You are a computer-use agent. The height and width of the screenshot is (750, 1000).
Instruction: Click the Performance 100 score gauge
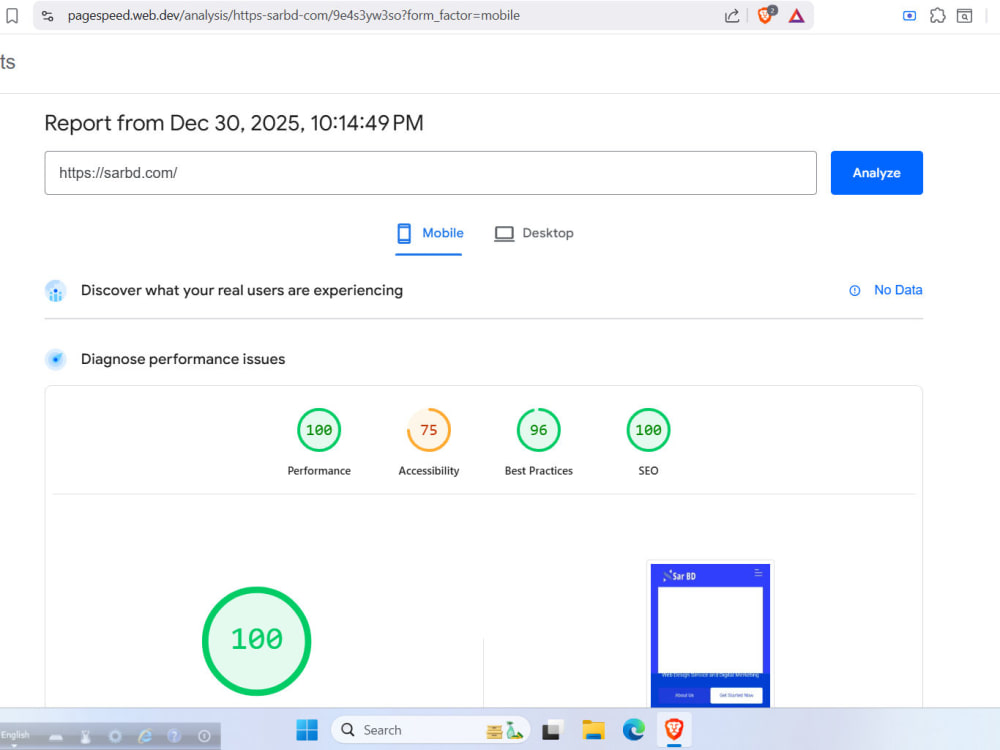click(x=319, y=430)
